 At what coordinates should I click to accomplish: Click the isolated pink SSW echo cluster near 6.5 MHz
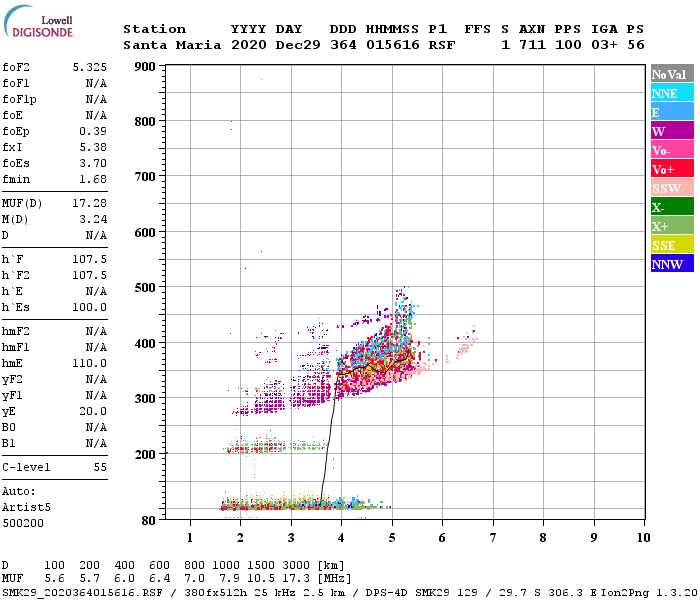click(466, 342)
